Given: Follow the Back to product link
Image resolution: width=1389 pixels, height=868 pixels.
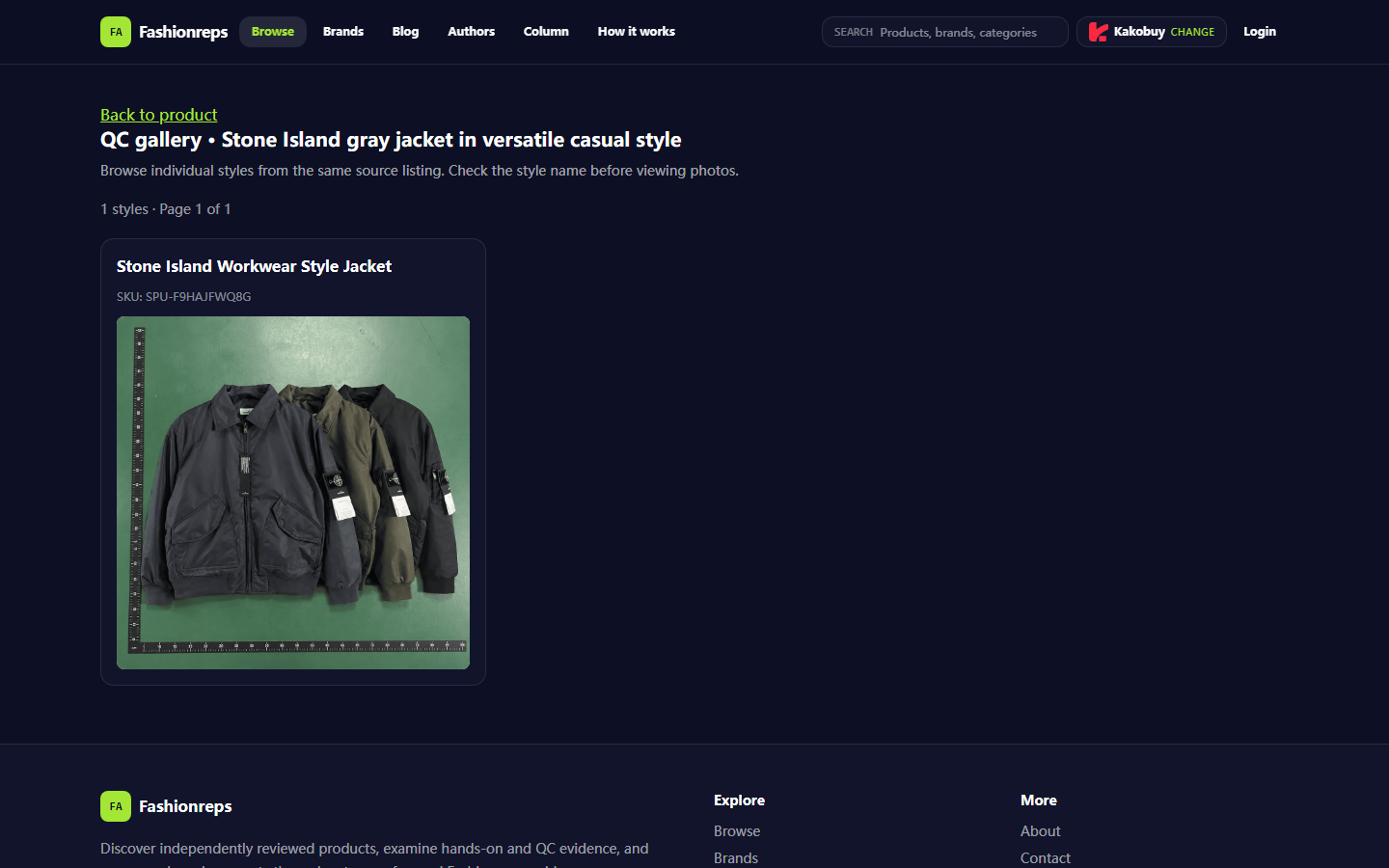Looking at the screenshot, I should (x=159, y=115).
